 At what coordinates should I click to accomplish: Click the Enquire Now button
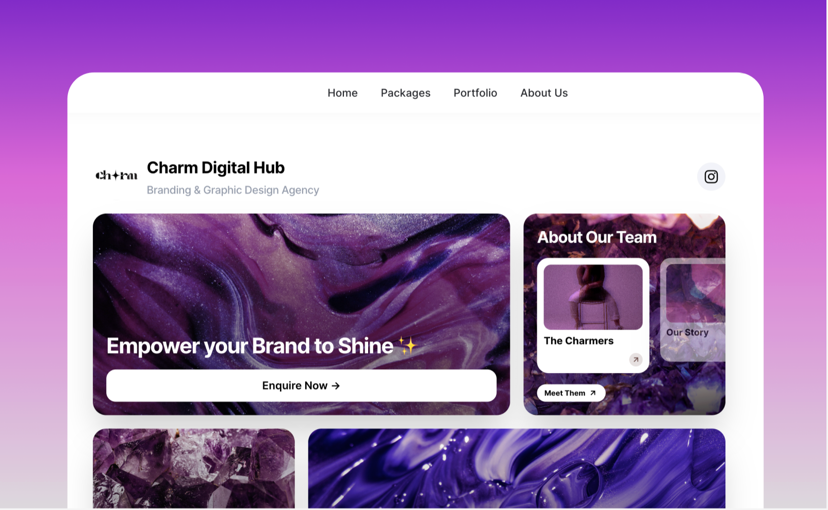point(301,385)
